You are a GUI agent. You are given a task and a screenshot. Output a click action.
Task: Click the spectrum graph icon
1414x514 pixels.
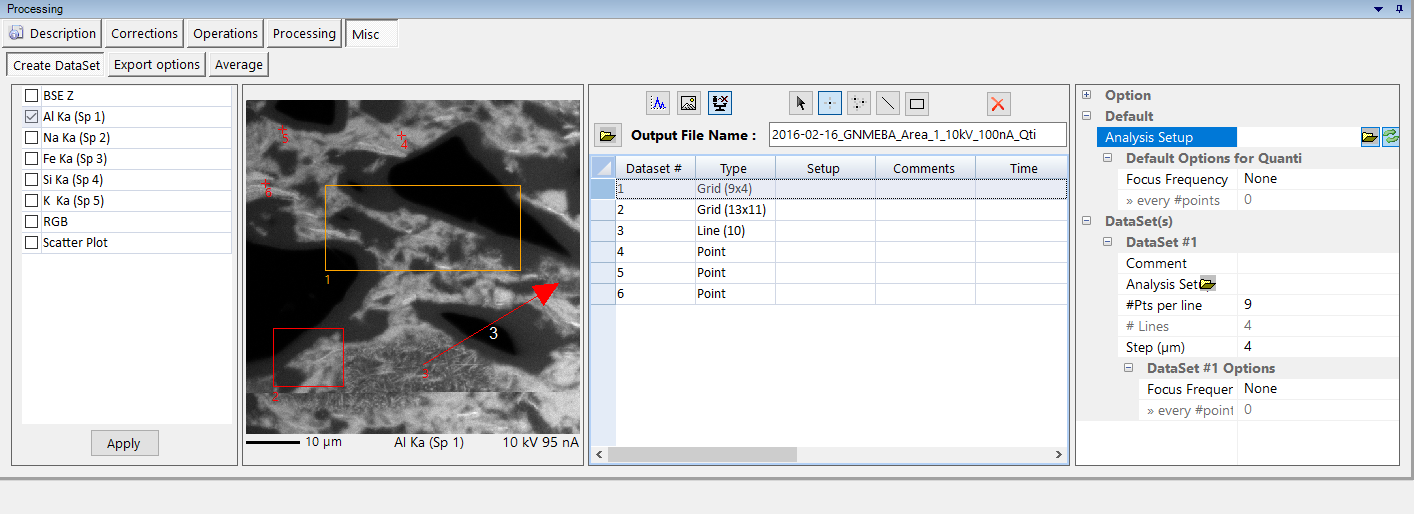point(659,102)
